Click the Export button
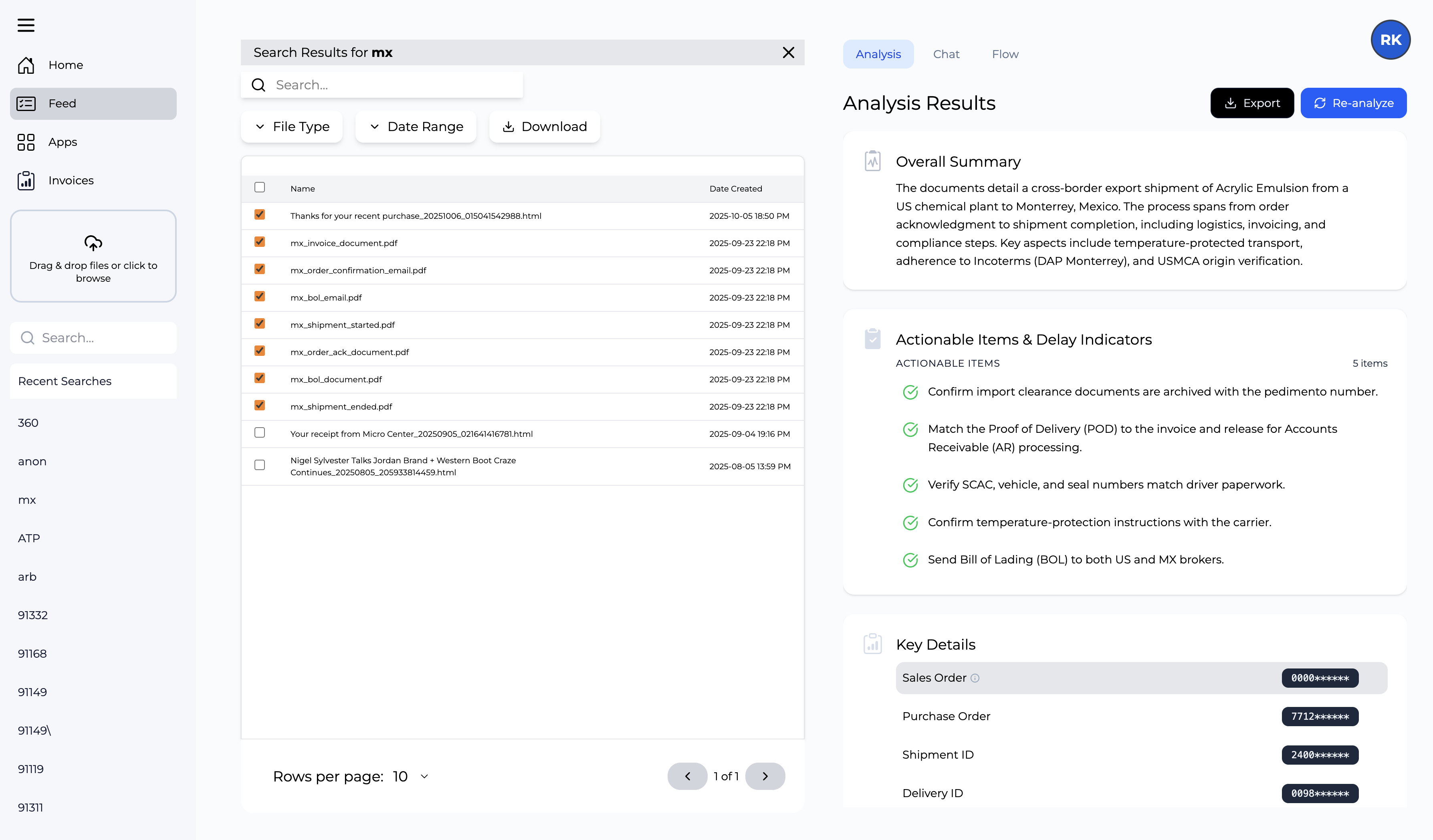The height and width of the screenshot is (840, 1433). click(x=1251, y=103)
